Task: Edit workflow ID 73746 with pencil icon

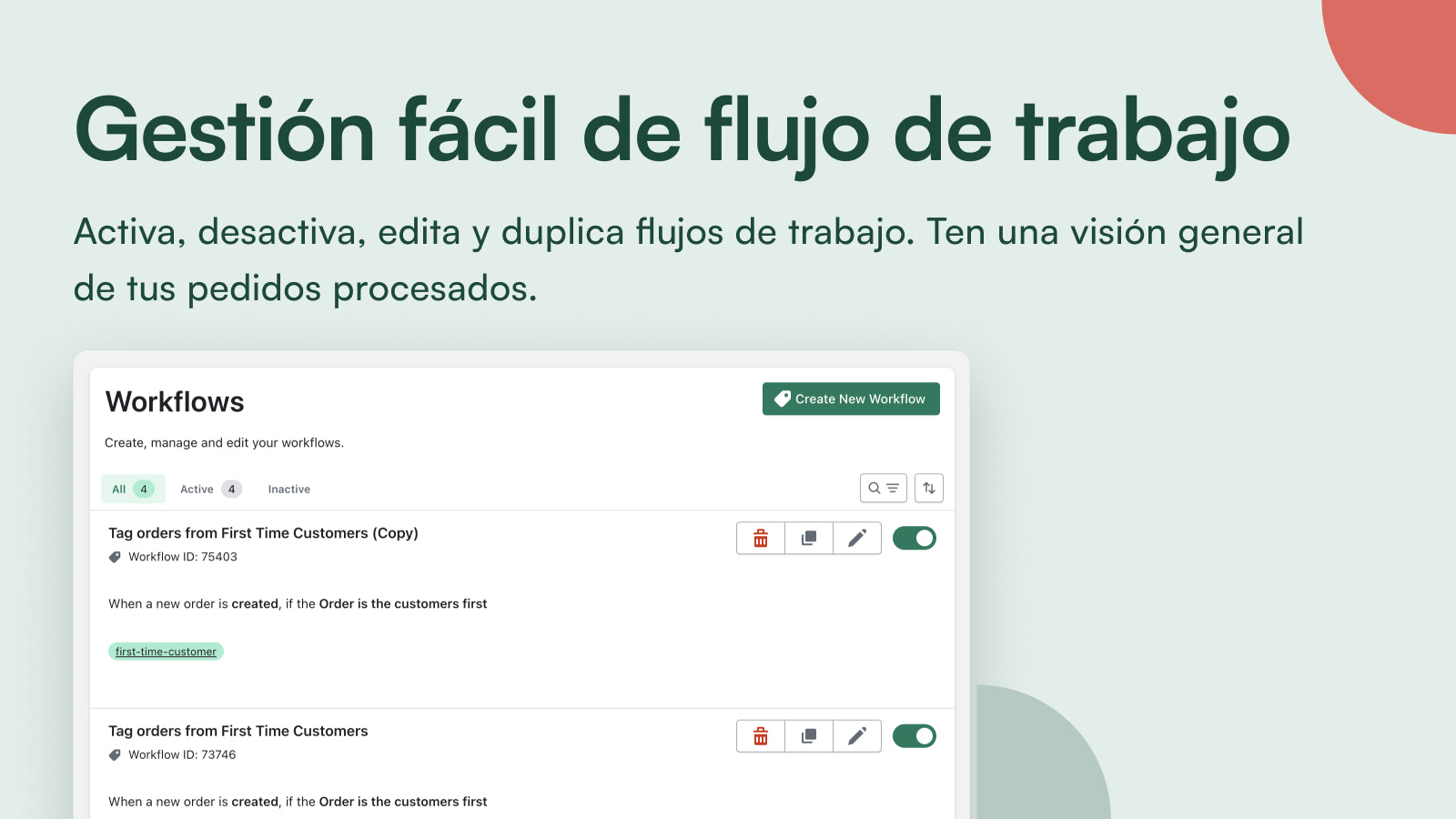Action: point(857,736)
